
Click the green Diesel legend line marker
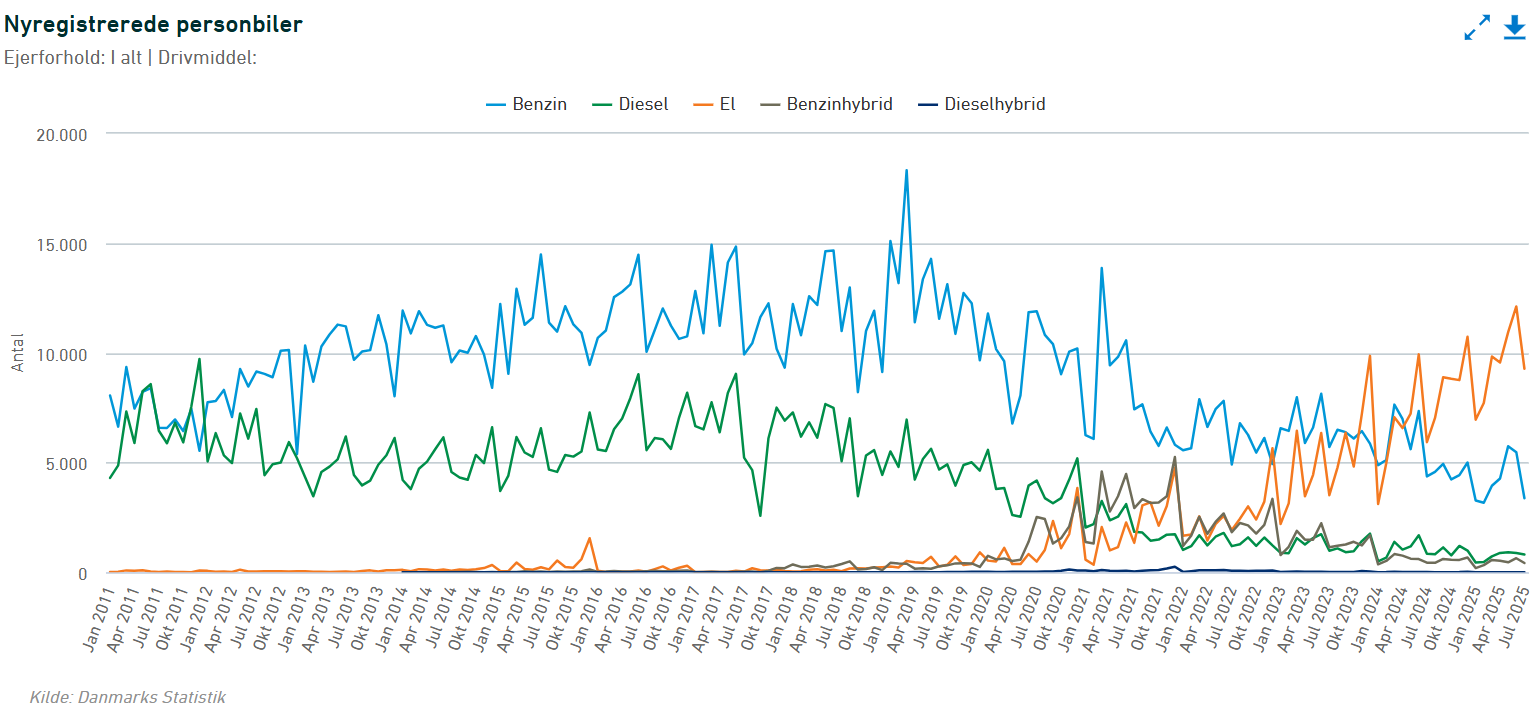tap(599, 104)
